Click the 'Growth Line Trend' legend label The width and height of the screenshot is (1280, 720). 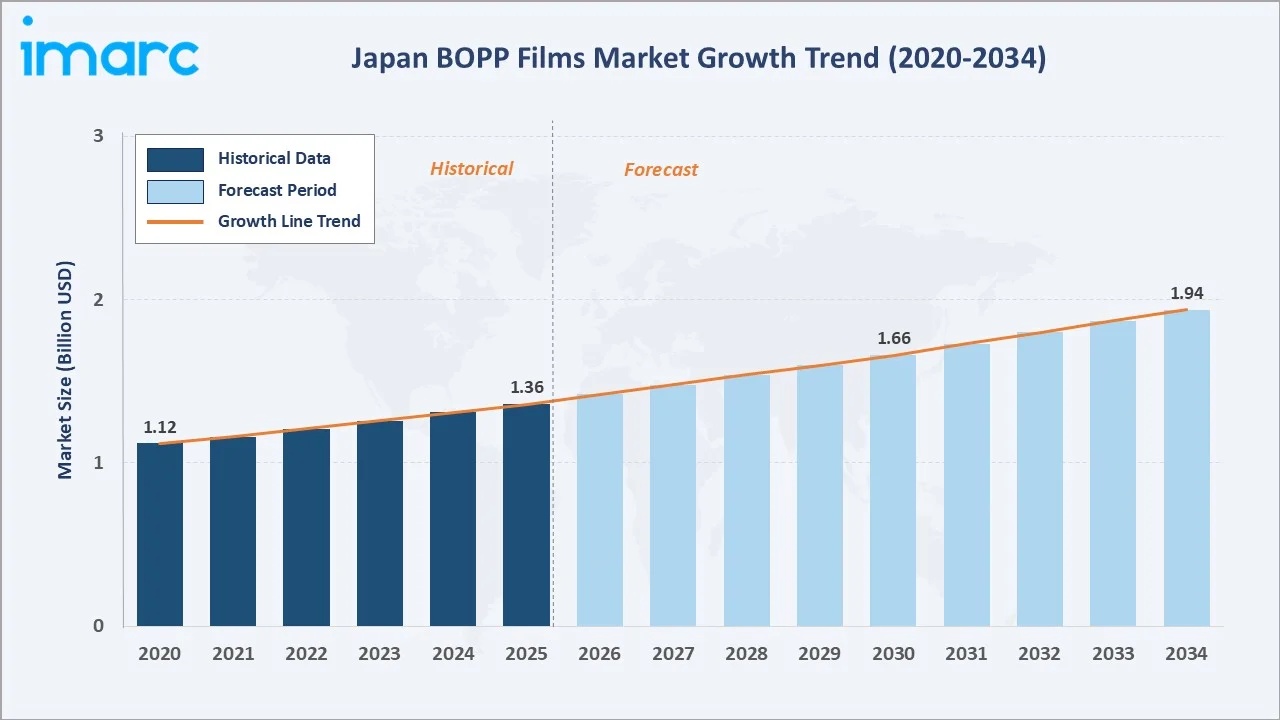click(x=289, y=221)
